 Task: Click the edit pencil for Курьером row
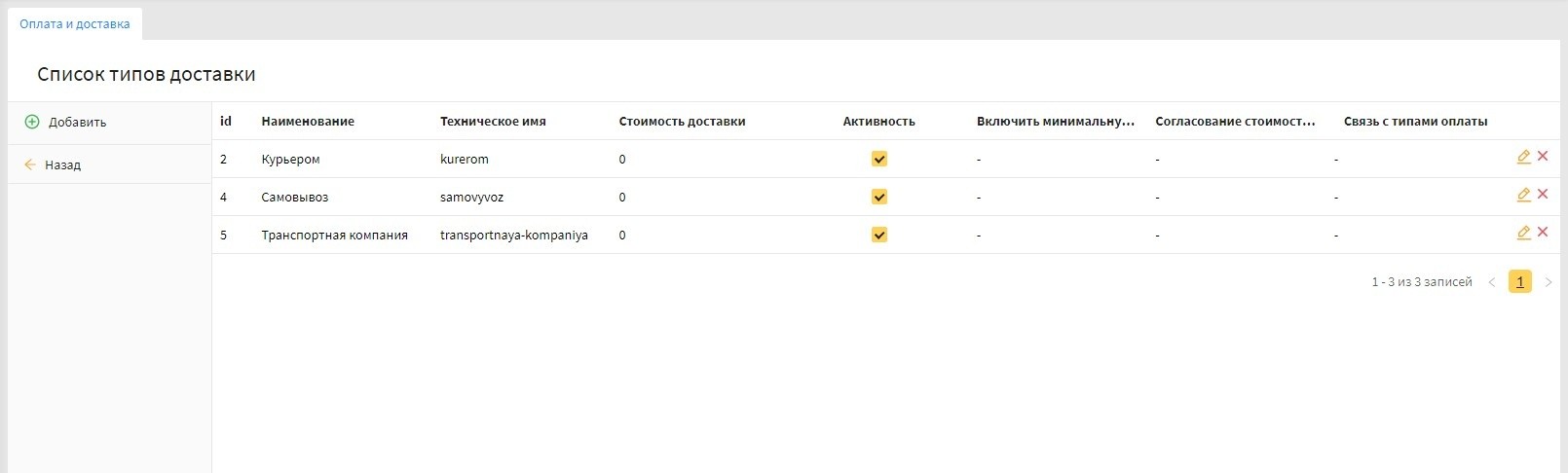point(1523,157)
